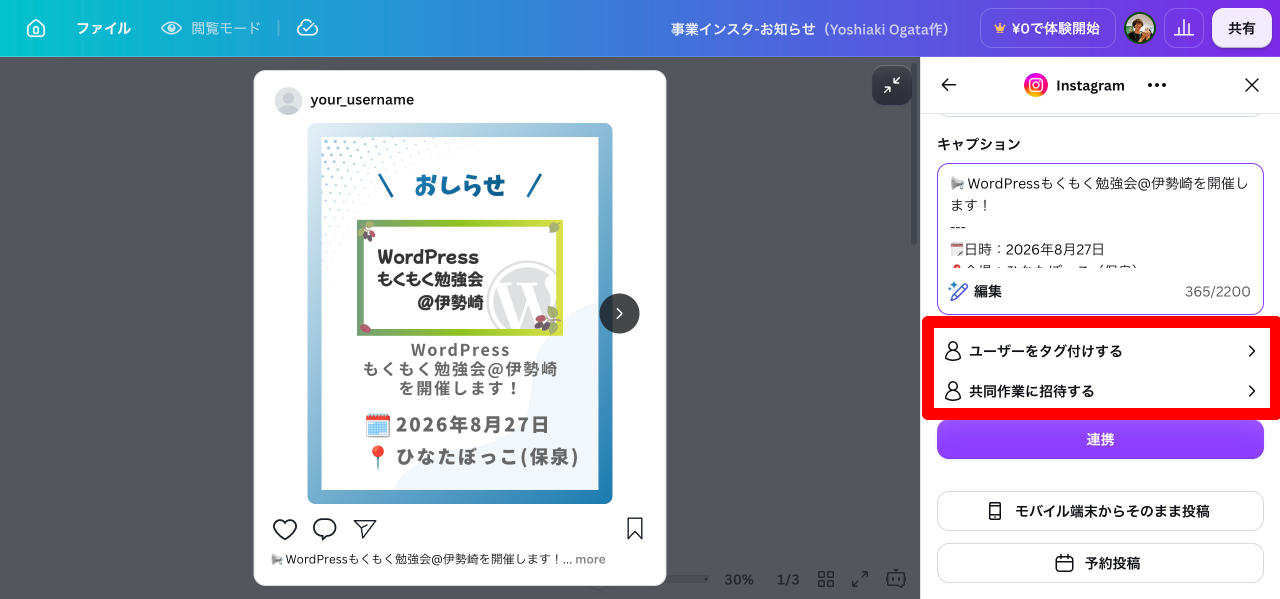The image size is (1280, 599).
Task: Click the 共有 share button
Action: click(1242, 28)
